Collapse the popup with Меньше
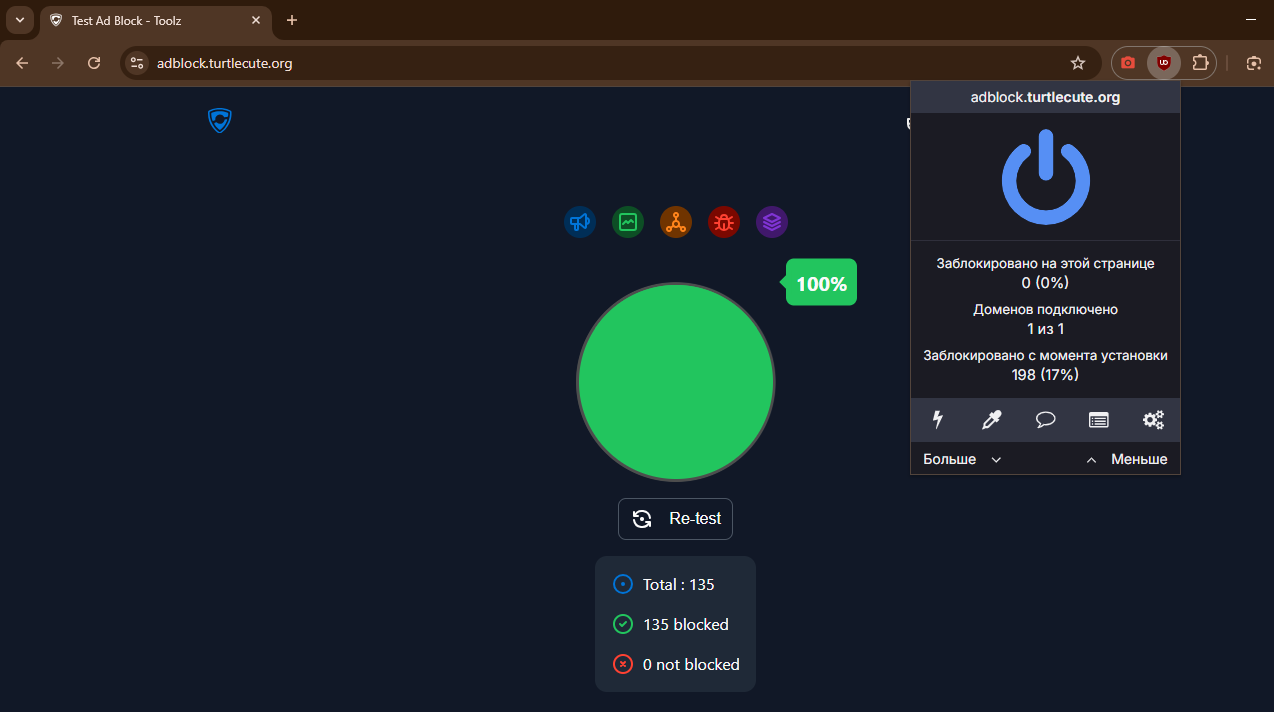 coord(1127,459)
